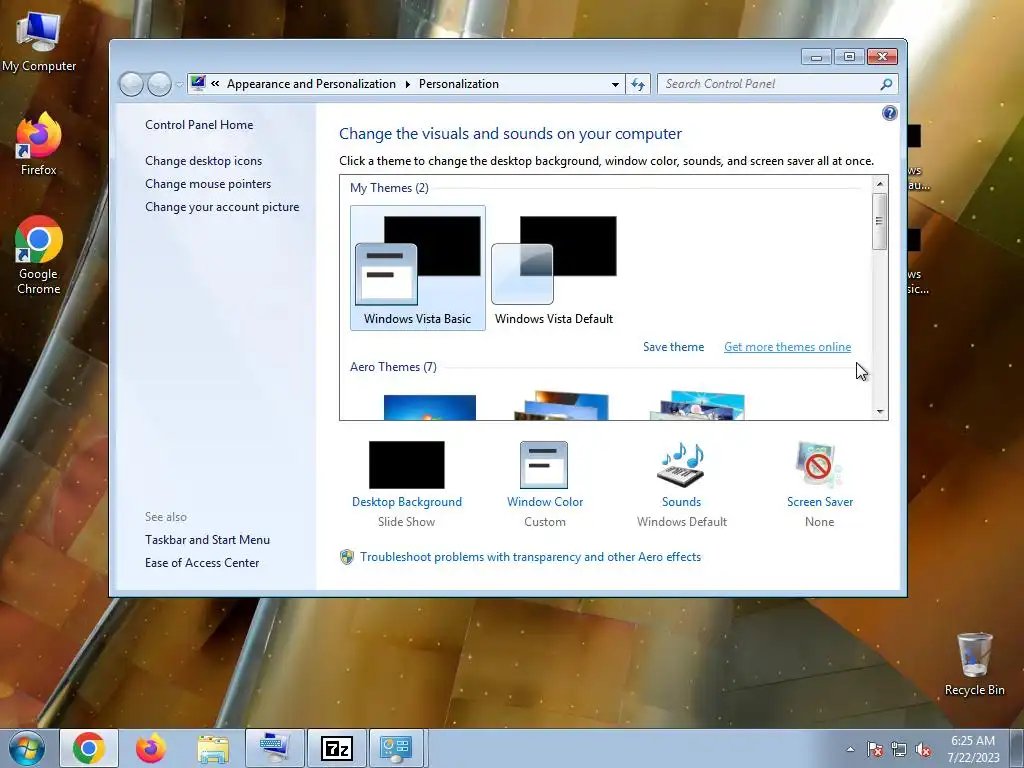Open the Help question mark icon
1024x768 pixels.
889,113
